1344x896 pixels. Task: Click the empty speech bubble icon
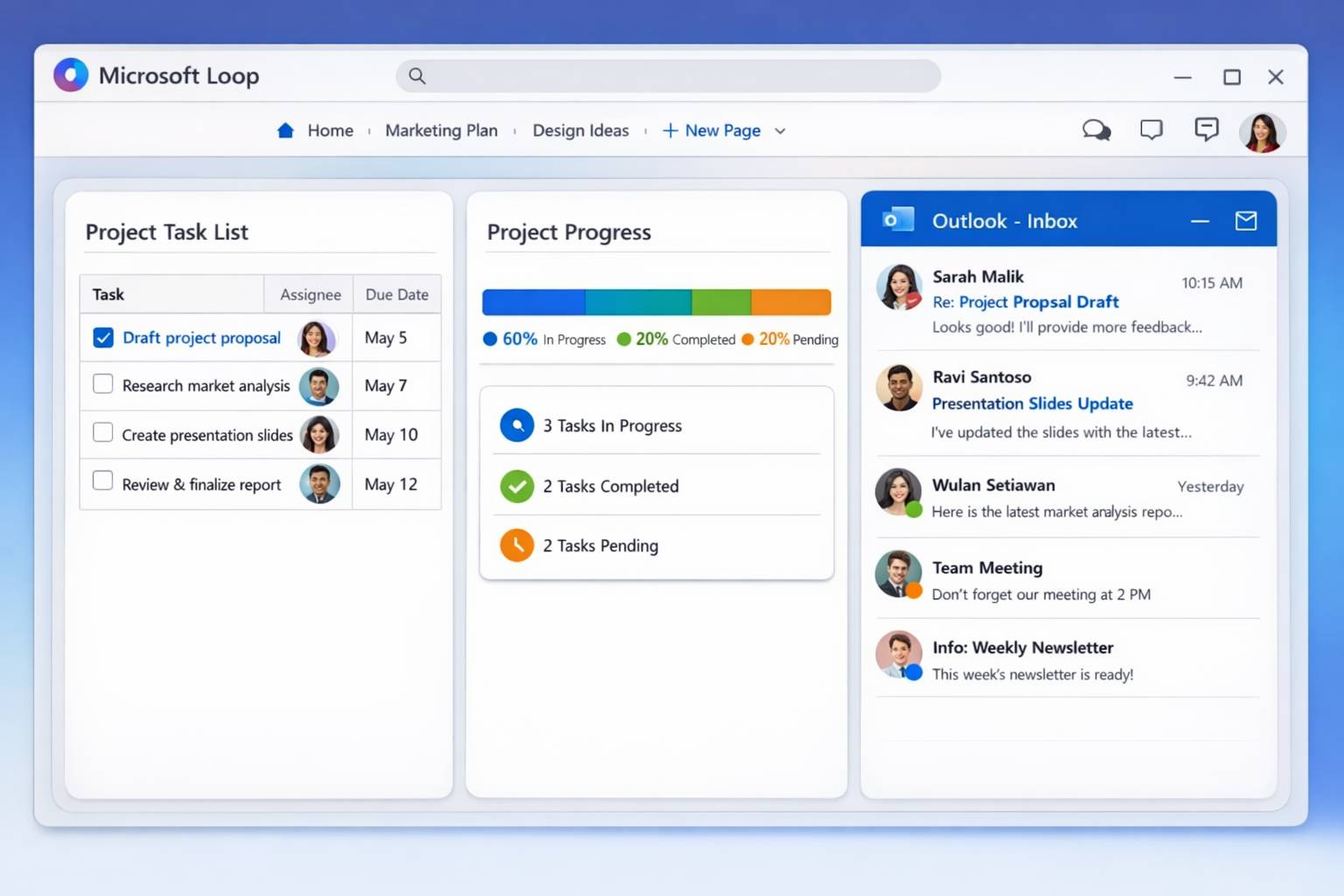[1151, 130]
